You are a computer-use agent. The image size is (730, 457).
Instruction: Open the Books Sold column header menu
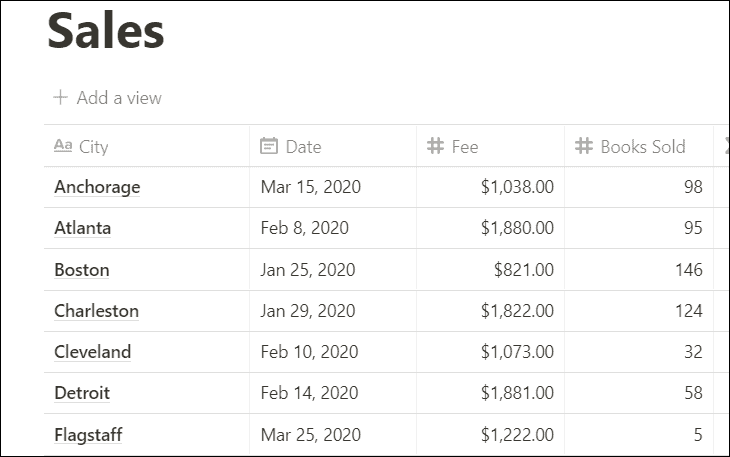(639, 146)
